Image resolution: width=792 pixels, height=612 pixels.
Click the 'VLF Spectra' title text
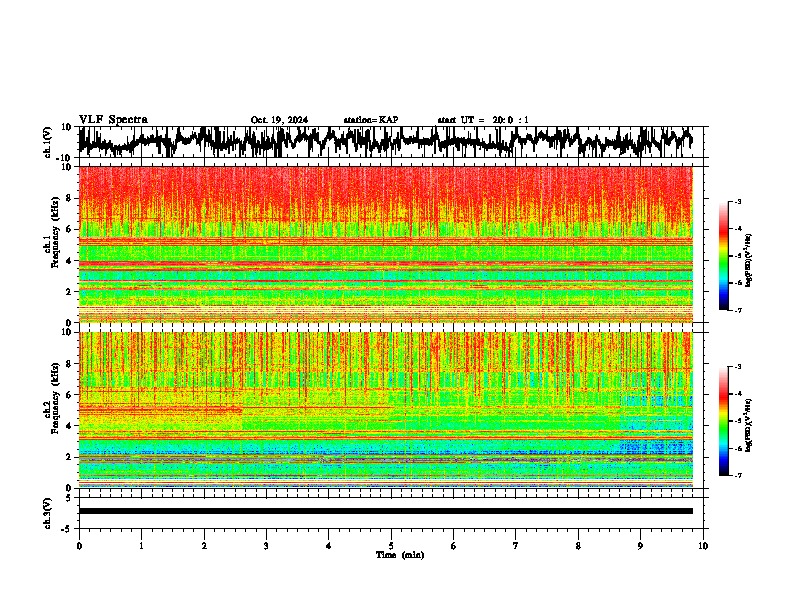pyautogui.click(x=113, y=120)
